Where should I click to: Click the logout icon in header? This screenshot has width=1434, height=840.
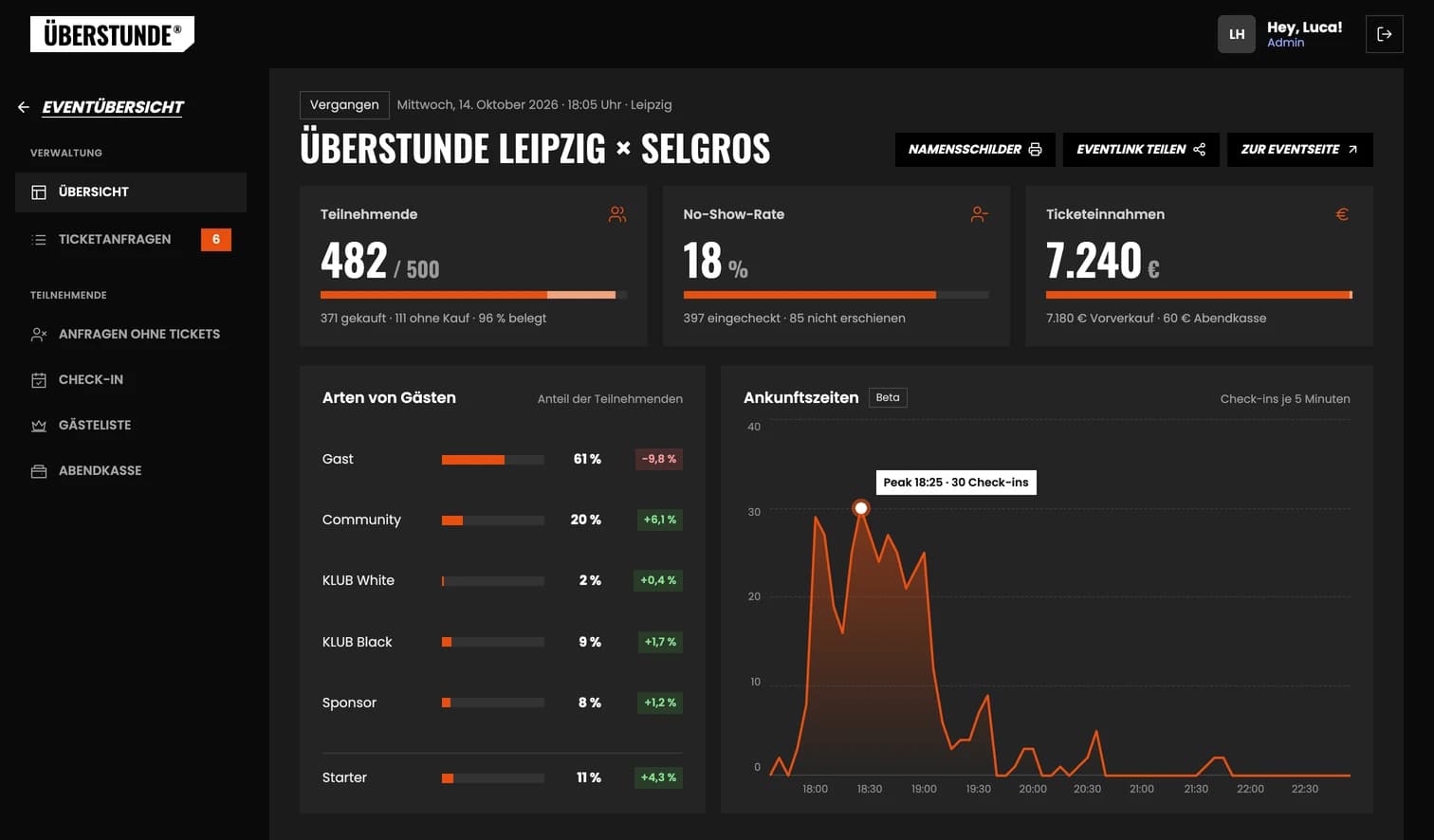click(x=1384, y=34)
